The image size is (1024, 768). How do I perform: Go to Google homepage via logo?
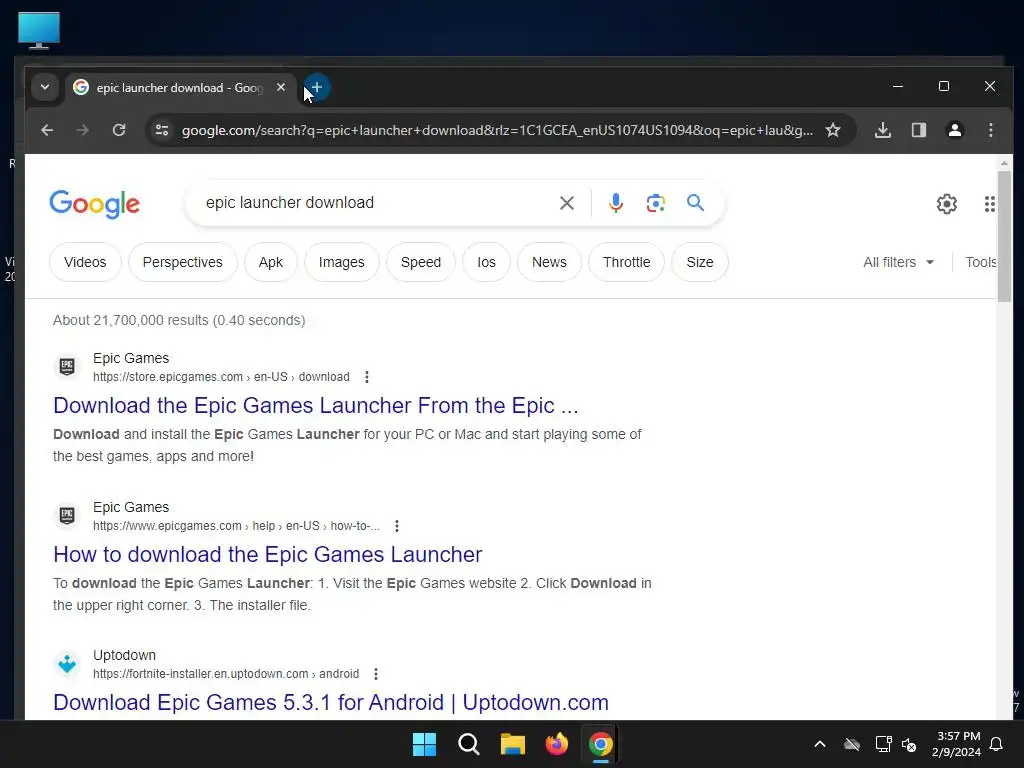tap(95, 204)
